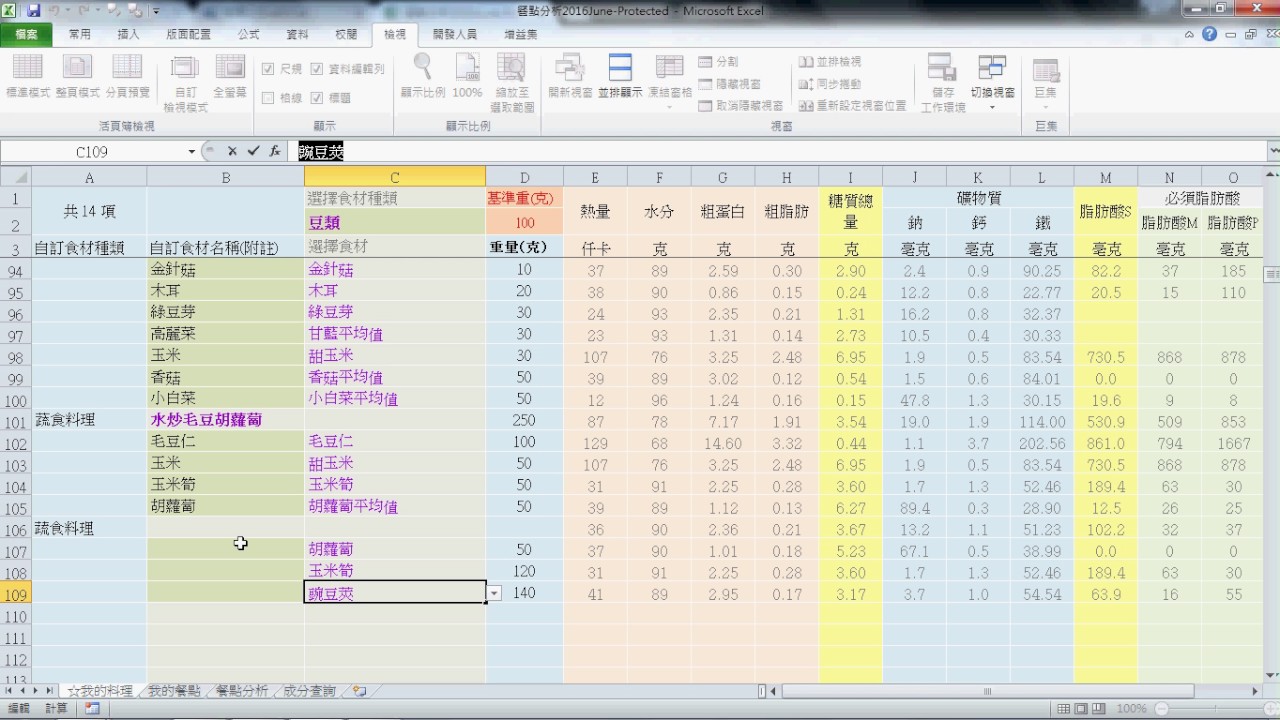Open the 校閱 Review tab

coord(346,34)
